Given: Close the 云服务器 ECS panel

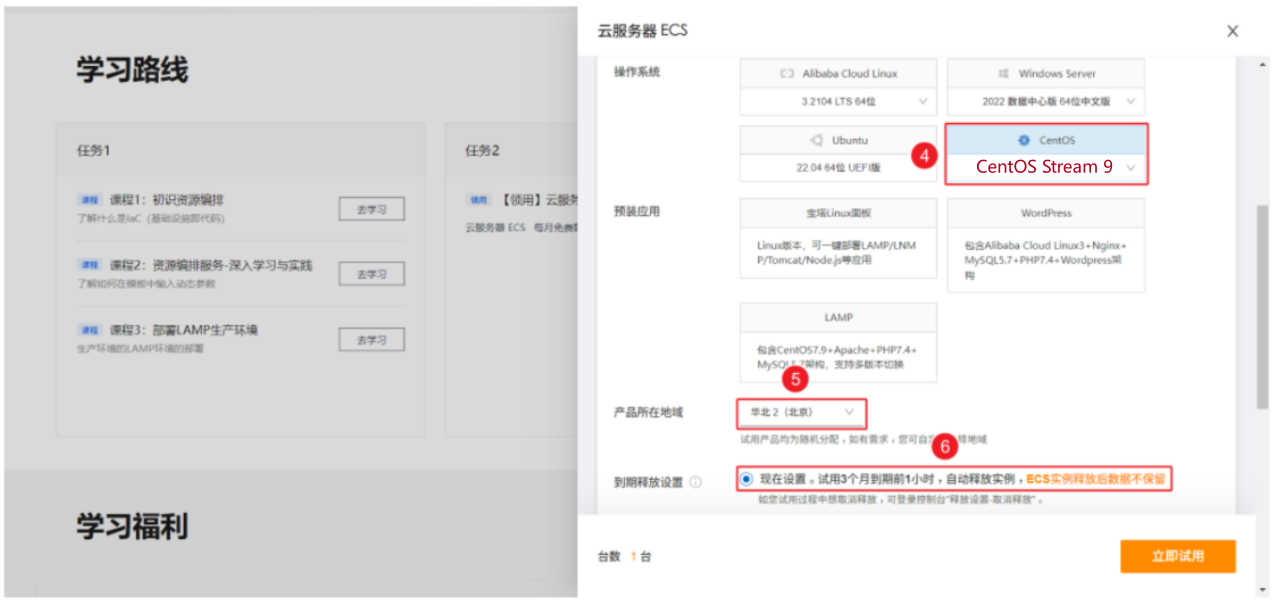Looking at the screenshot, I should (x=1232, y=31).
